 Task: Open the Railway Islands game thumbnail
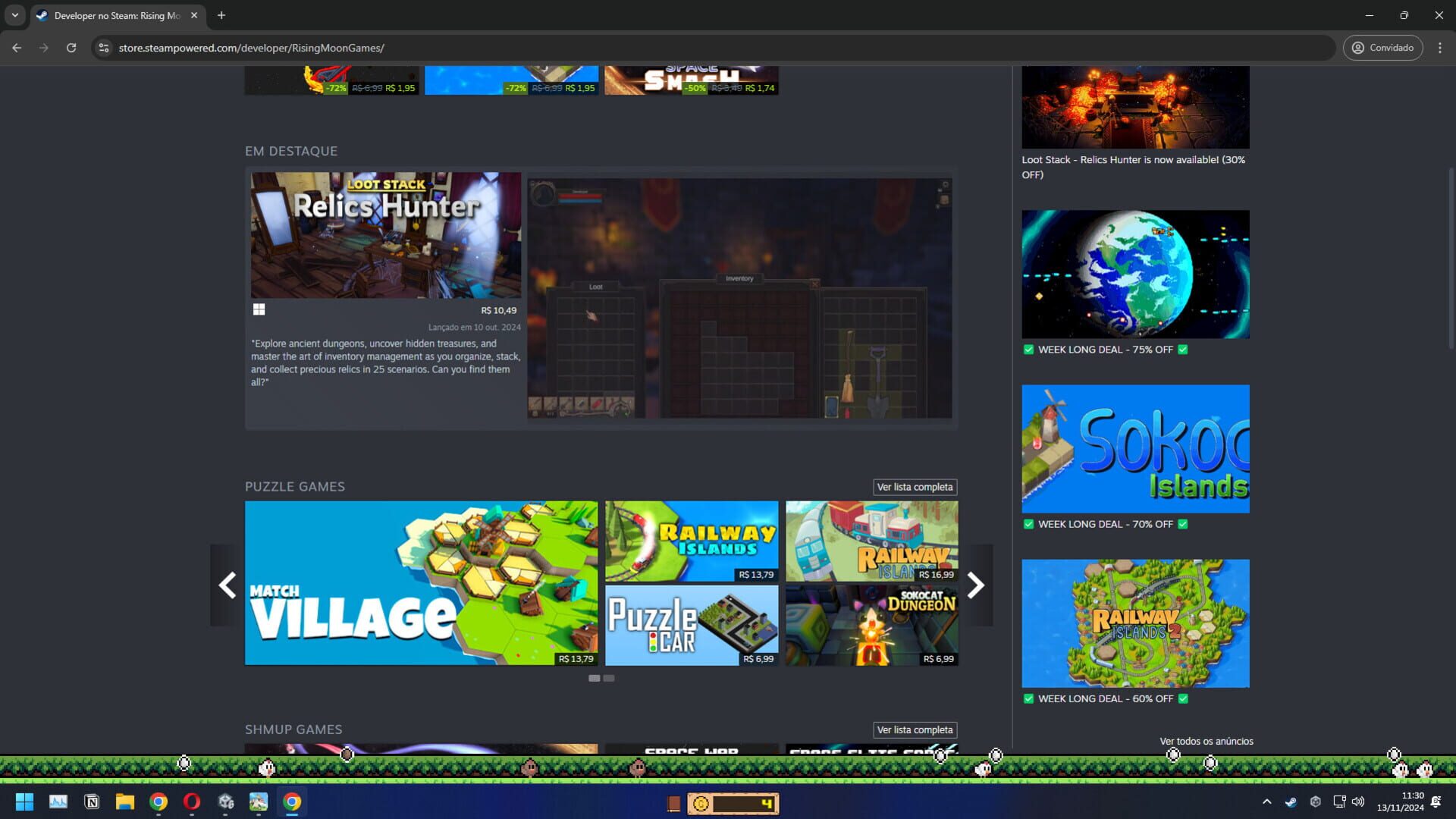[691, 540]
